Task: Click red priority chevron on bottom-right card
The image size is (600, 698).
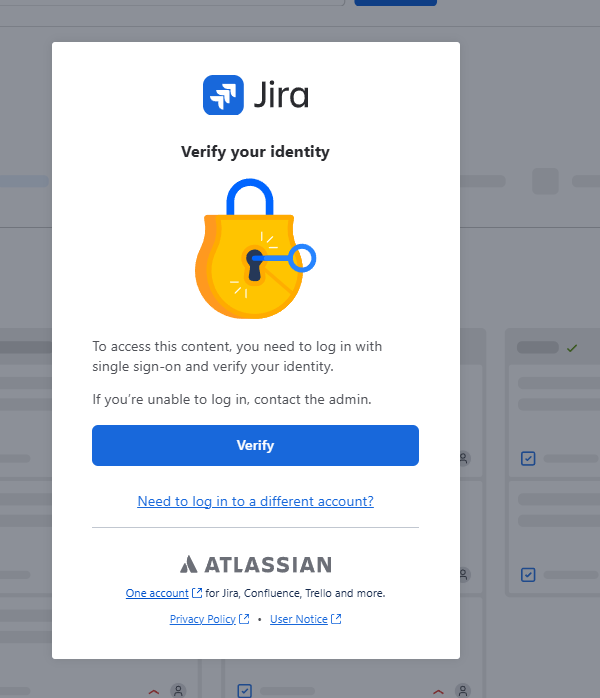Action: [x=438, y=692]
